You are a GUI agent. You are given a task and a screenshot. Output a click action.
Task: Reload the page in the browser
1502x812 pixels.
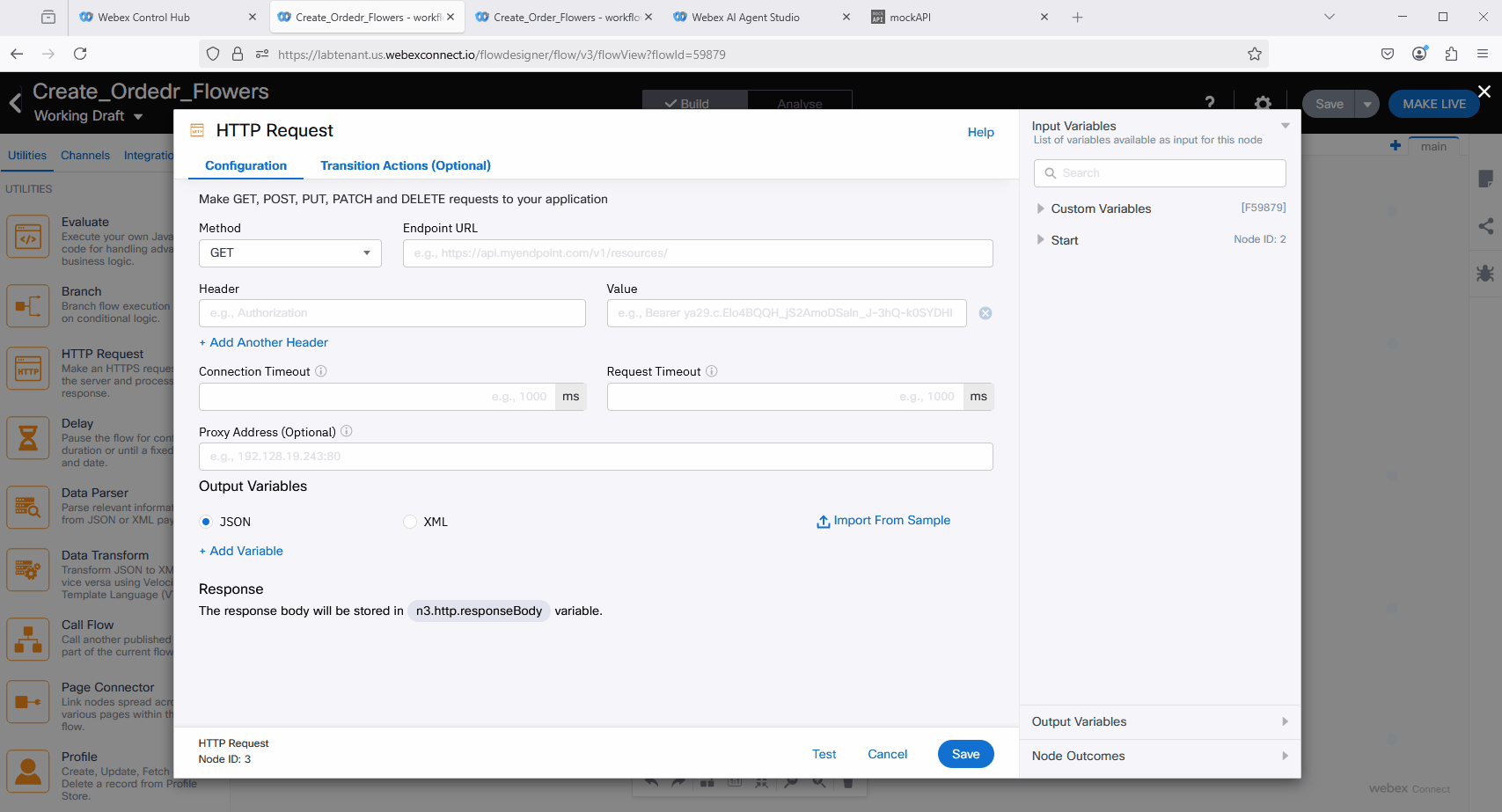coord(80,54)
